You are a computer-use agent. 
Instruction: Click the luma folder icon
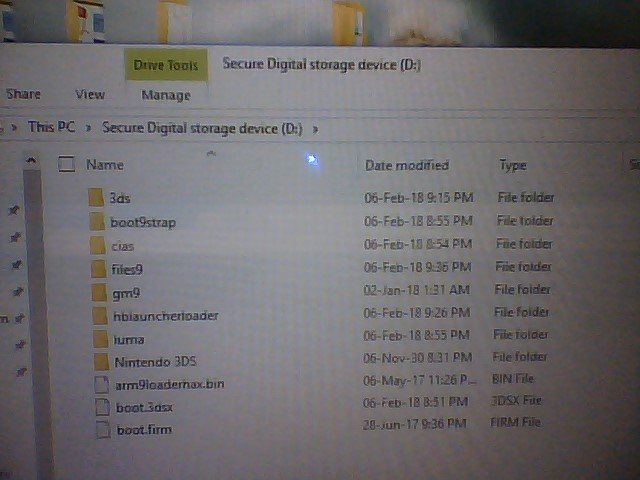coord(101,339)
